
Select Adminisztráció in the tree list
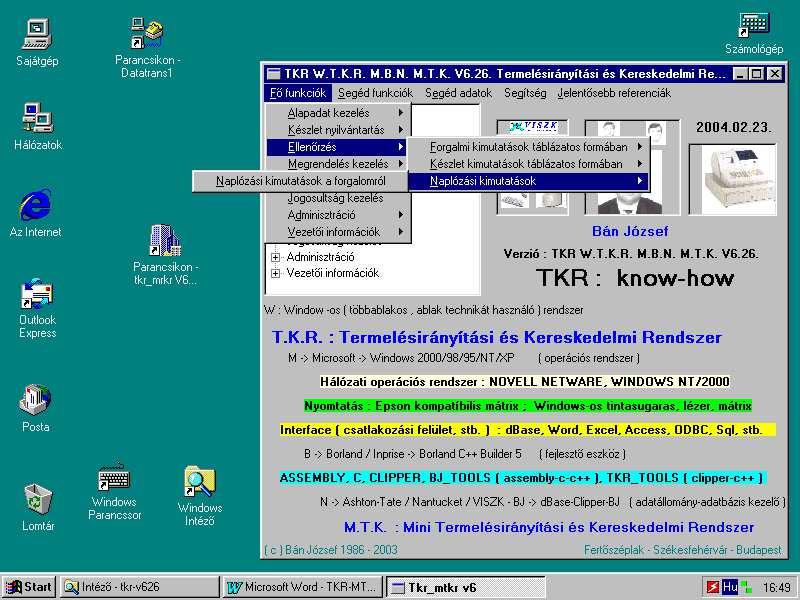(x=320, y=257)
